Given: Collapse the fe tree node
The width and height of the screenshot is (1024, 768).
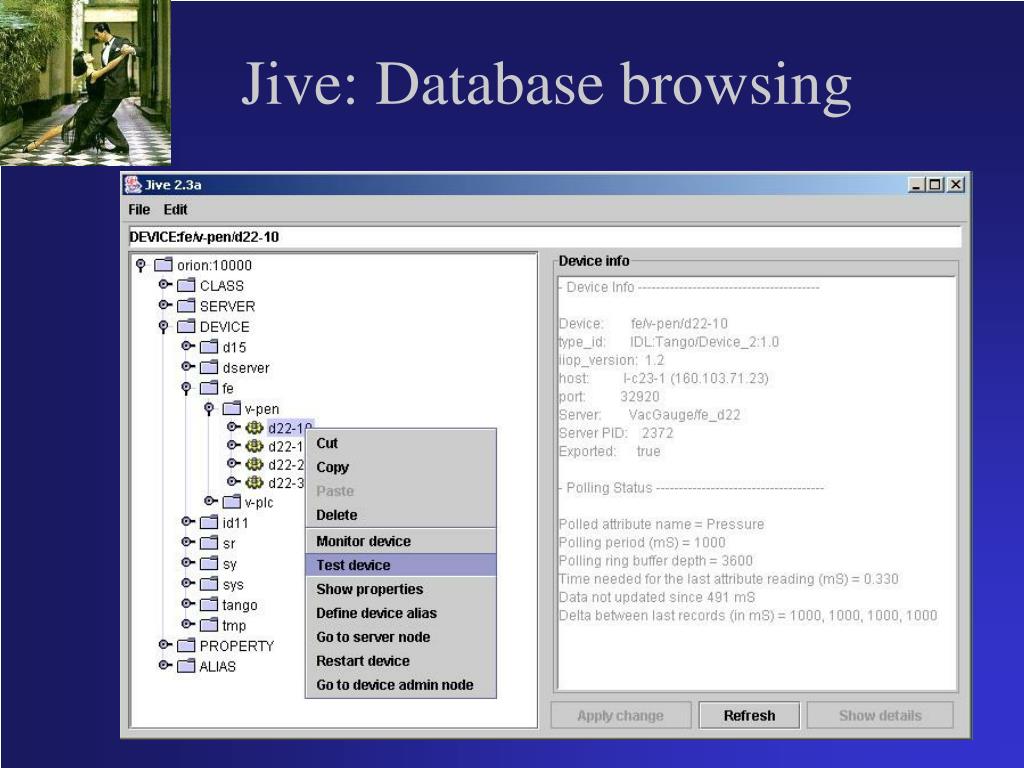Looking at the screenshot, I should (x=186, y=389).
